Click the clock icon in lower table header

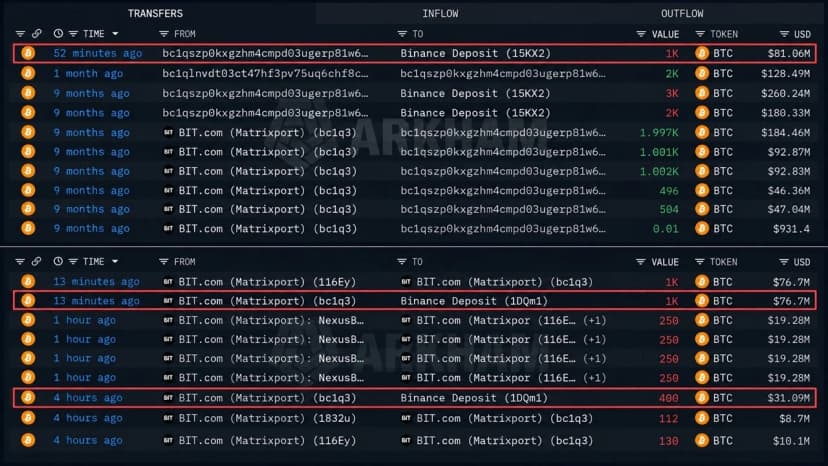coord(58,262)
